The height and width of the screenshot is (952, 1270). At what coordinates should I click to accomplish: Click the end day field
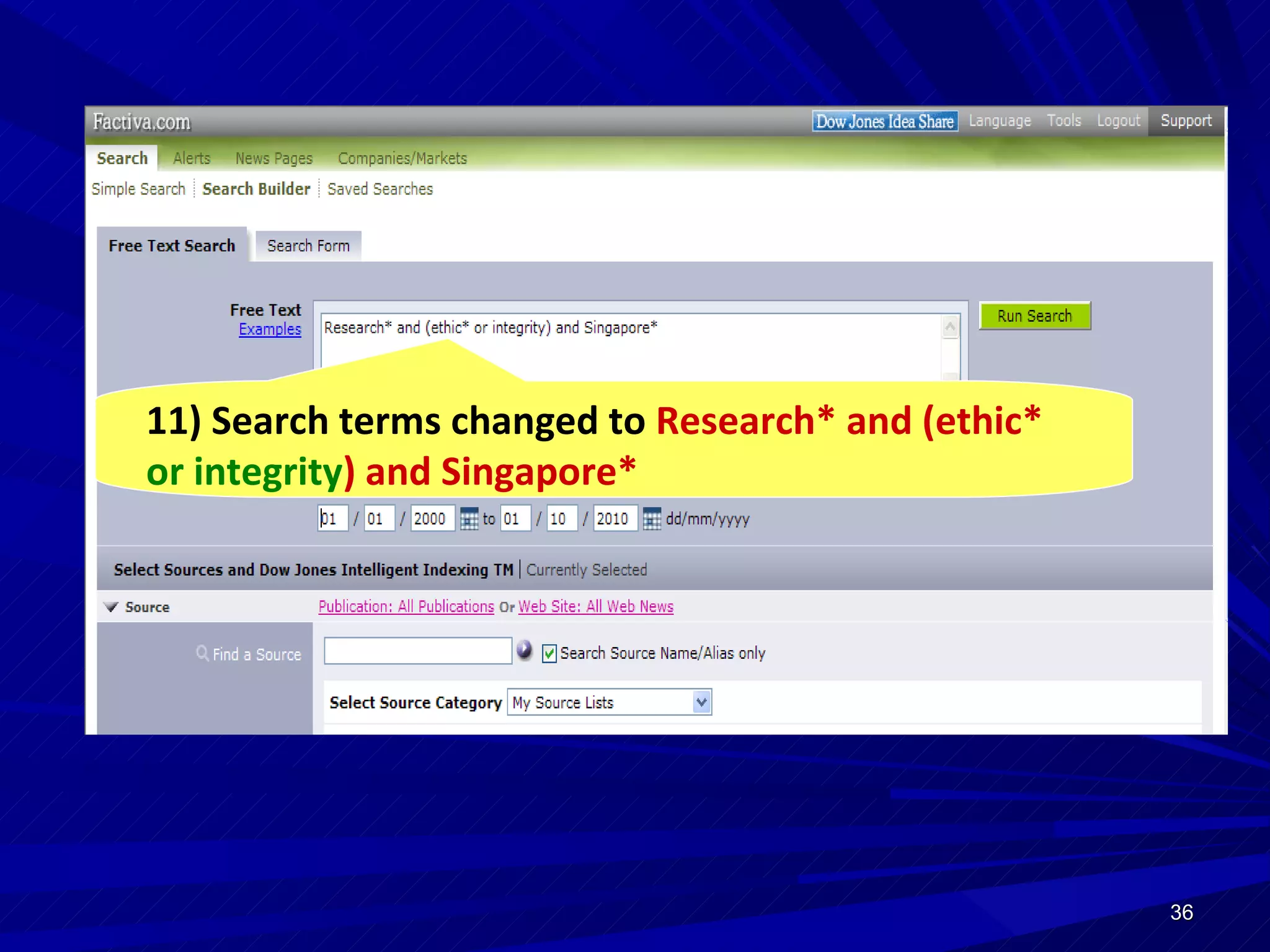coord(515,519)
